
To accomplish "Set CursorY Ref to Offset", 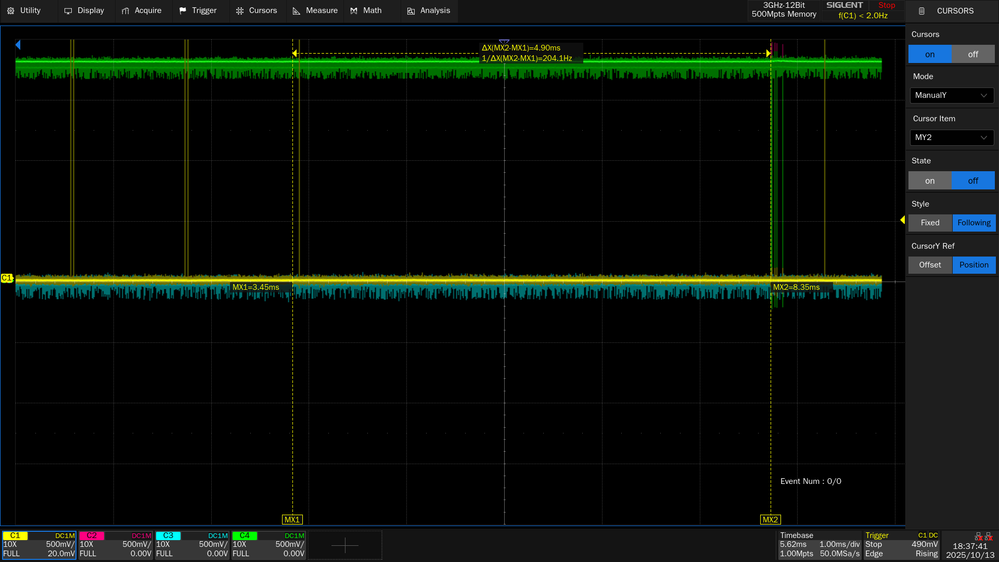I will coord(930,264).
